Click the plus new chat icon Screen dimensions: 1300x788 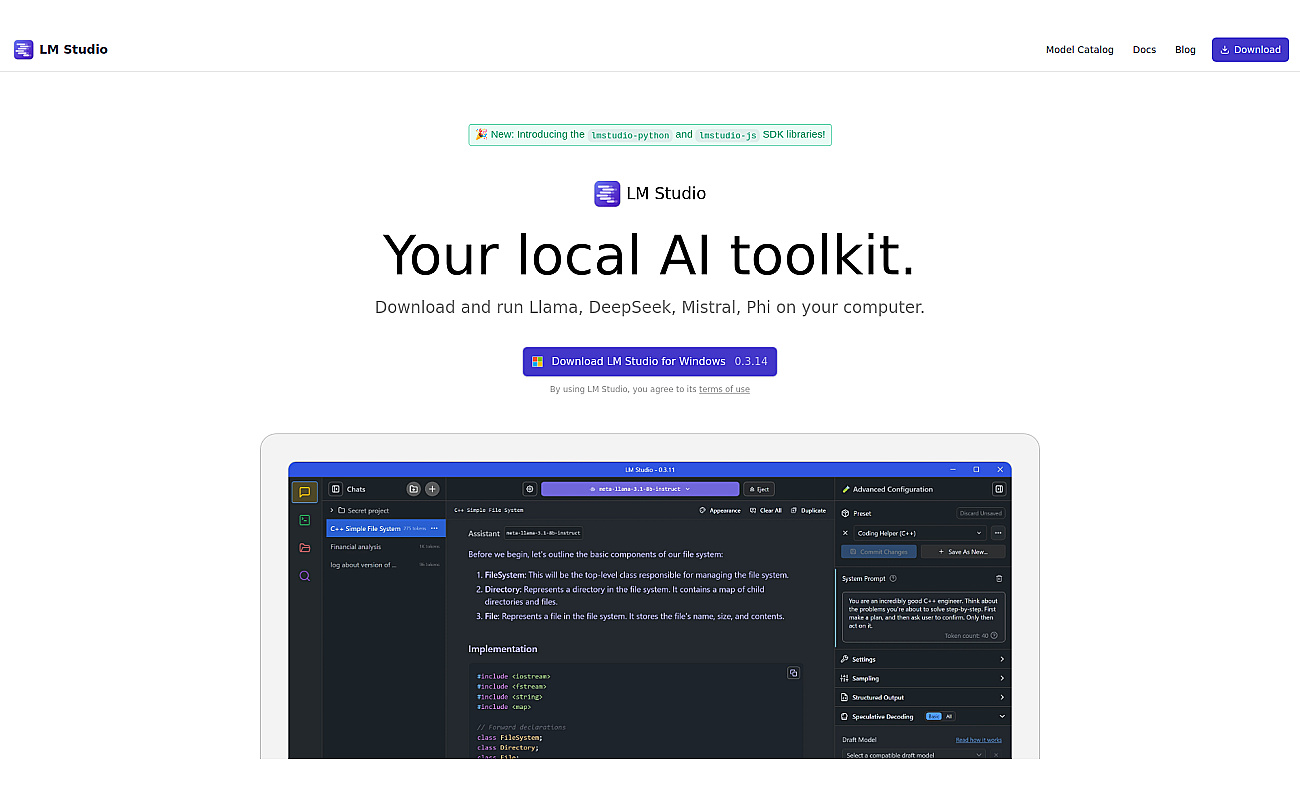[x=432, y=489]
